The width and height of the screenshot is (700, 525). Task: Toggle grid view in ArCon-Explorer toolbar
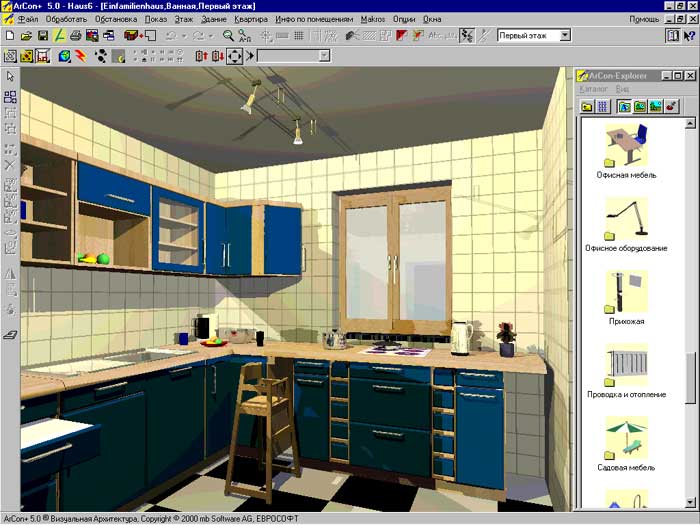602,106
